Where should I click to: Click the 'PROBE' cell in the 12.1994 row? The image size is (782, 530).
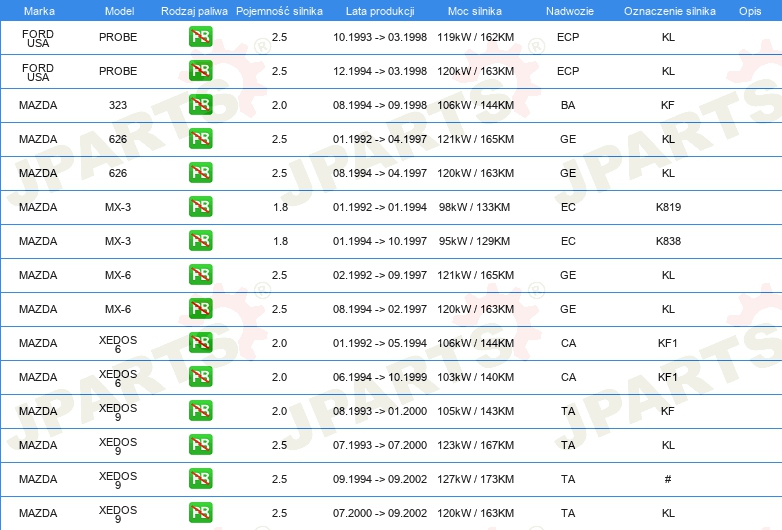(x=118, y=71)
